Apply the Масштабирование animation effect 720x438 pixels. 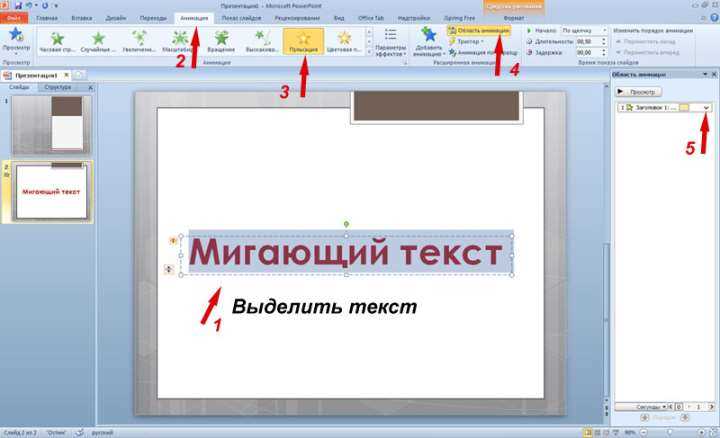tap(180, 41)
